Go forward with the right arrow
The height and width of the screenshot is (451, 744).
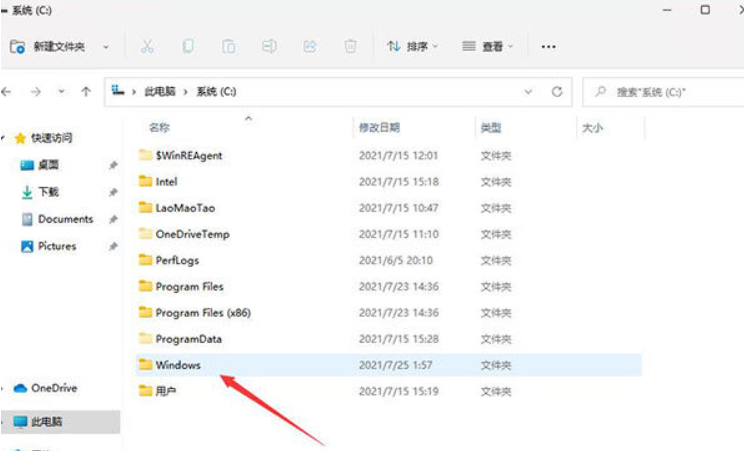pyautogui.click(x=36, y=92)
